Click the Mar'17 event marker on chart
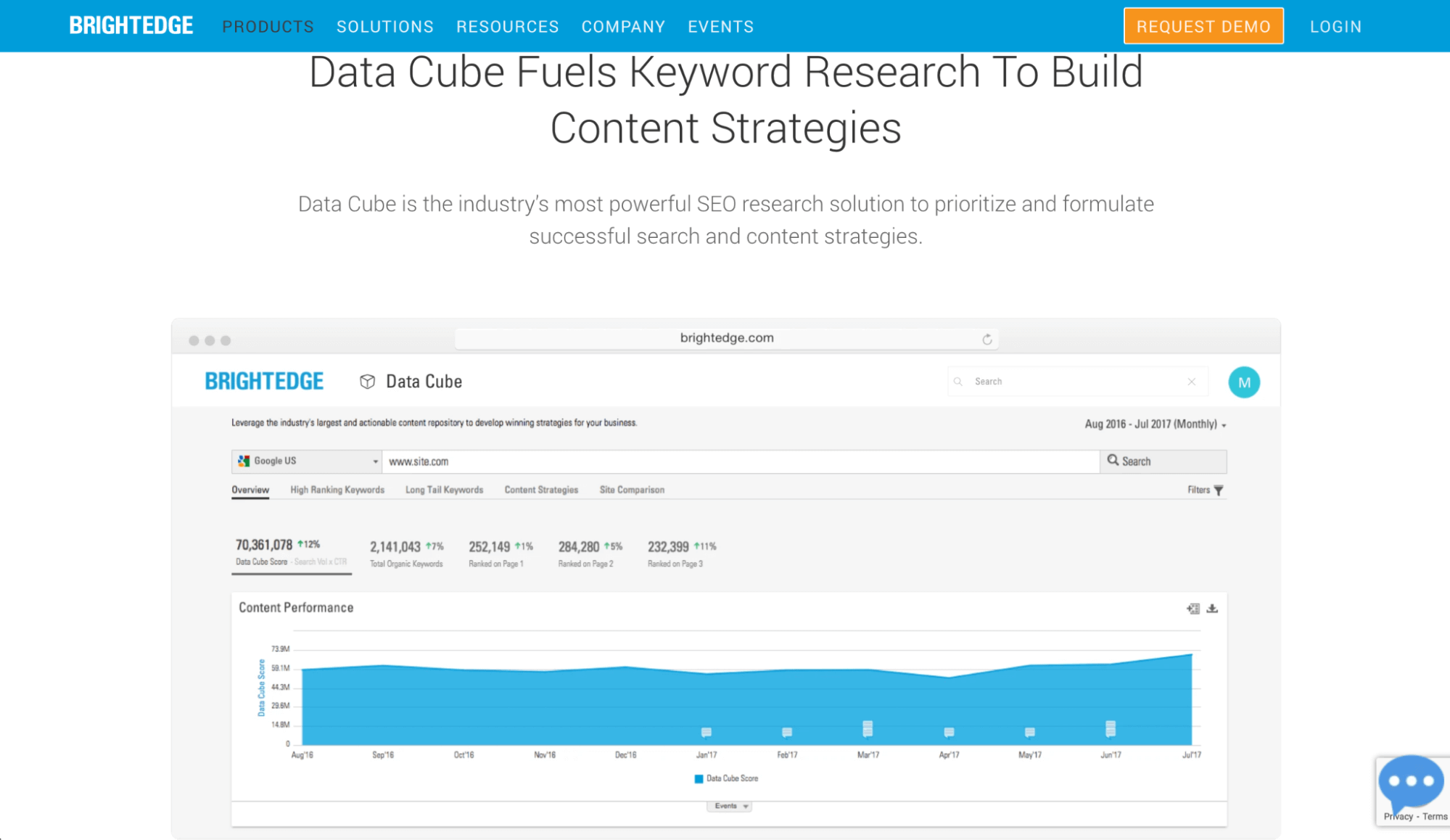The width and height of the screenshot is (1450, 840). click(868, 728)
